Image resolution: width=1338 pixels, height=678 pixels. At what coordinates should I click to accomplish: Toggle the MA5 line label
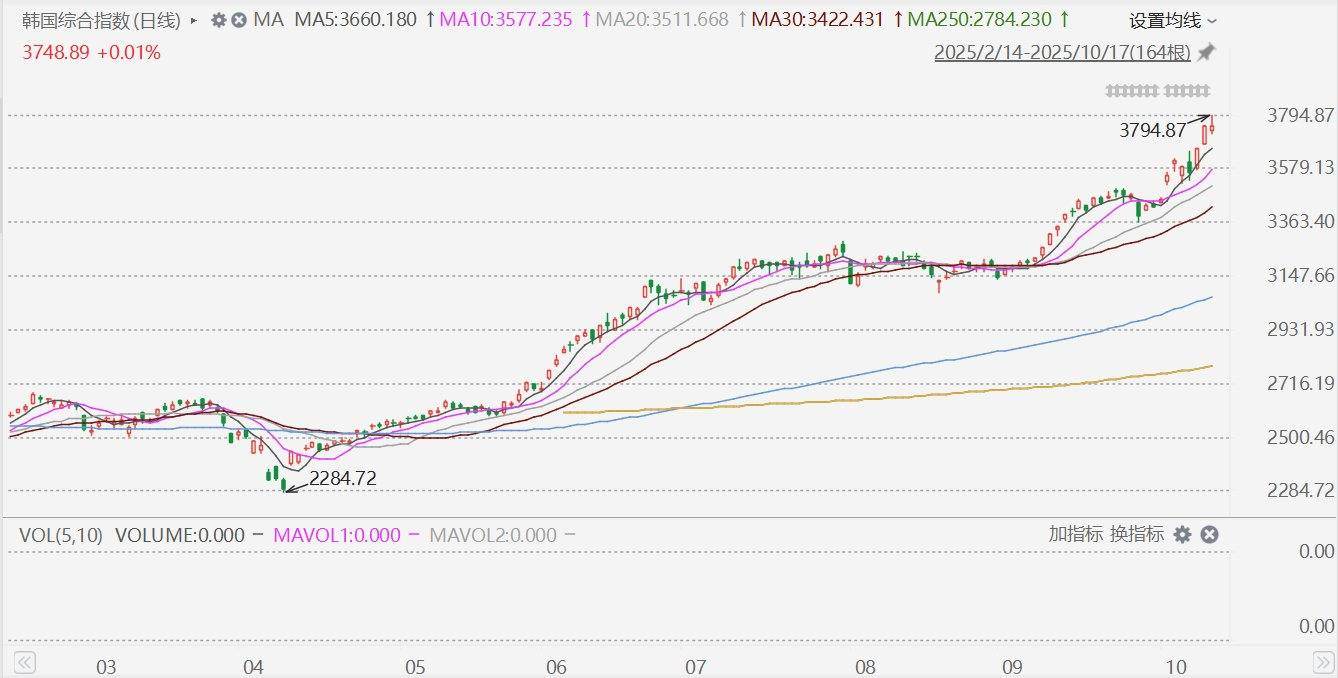[355, 20]
